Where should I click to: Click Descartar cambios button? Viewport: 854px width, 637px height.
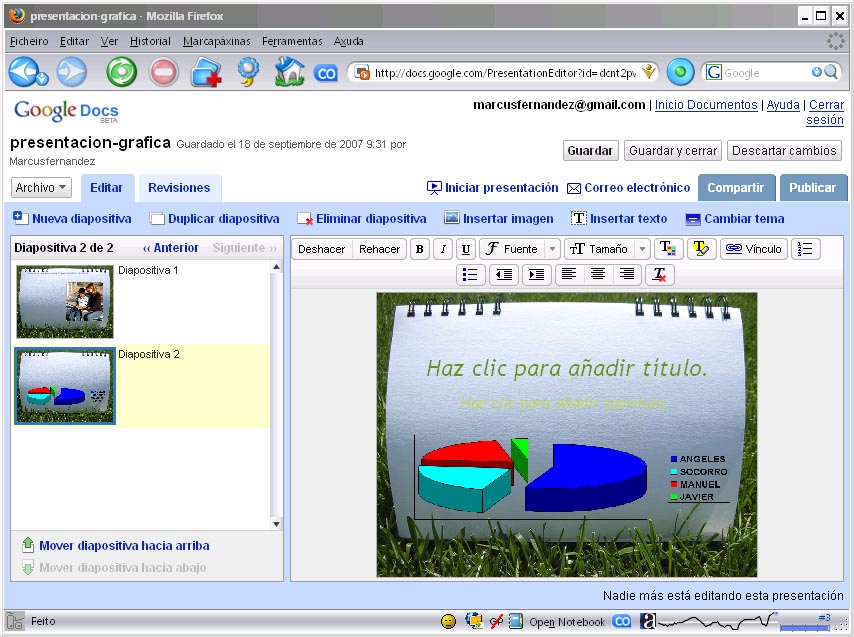click(x=784, y=151)
